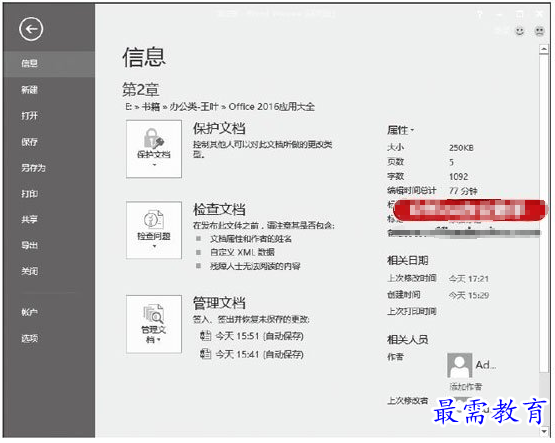The width and height of the screenshot is (555, 443).
Task: Click the 办公类-王叶 path segment
Action: click(x=194, y=107)
